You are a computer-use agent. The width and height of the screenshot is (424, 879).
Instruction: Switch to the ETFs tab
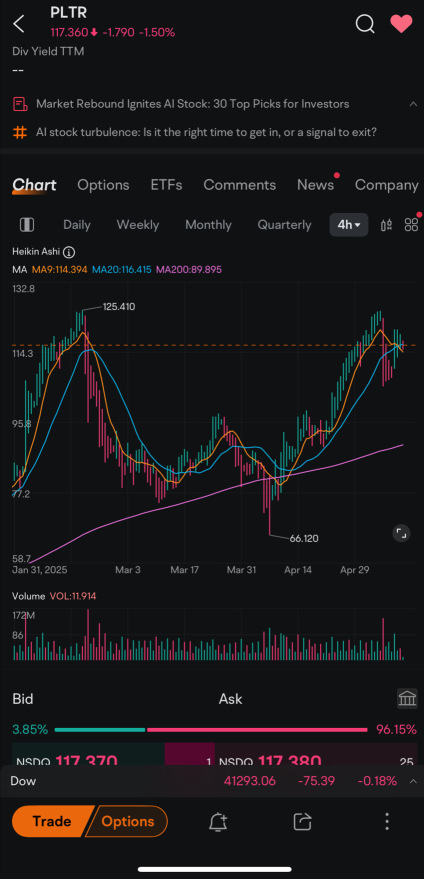[167, 185]
